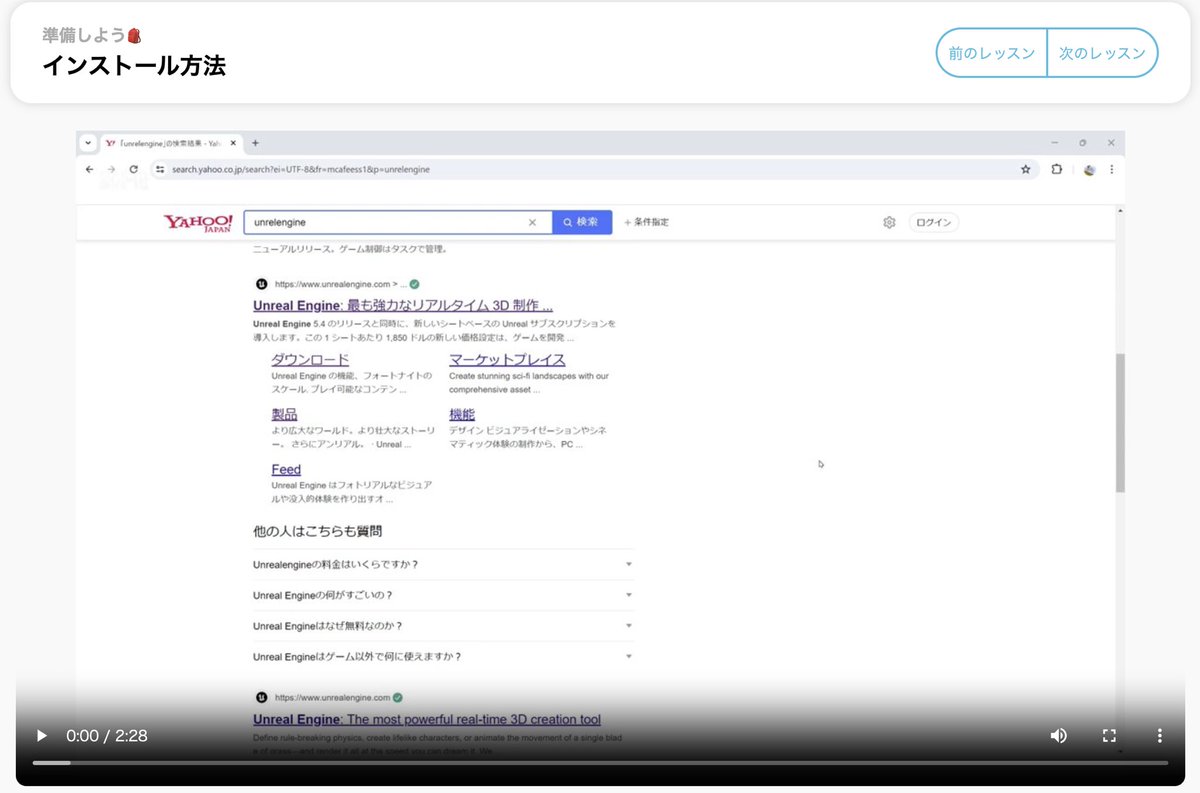Open the マーケットプレイス sublink
The height and width of the screenshot is (793, 1200).
click(507, 360)
